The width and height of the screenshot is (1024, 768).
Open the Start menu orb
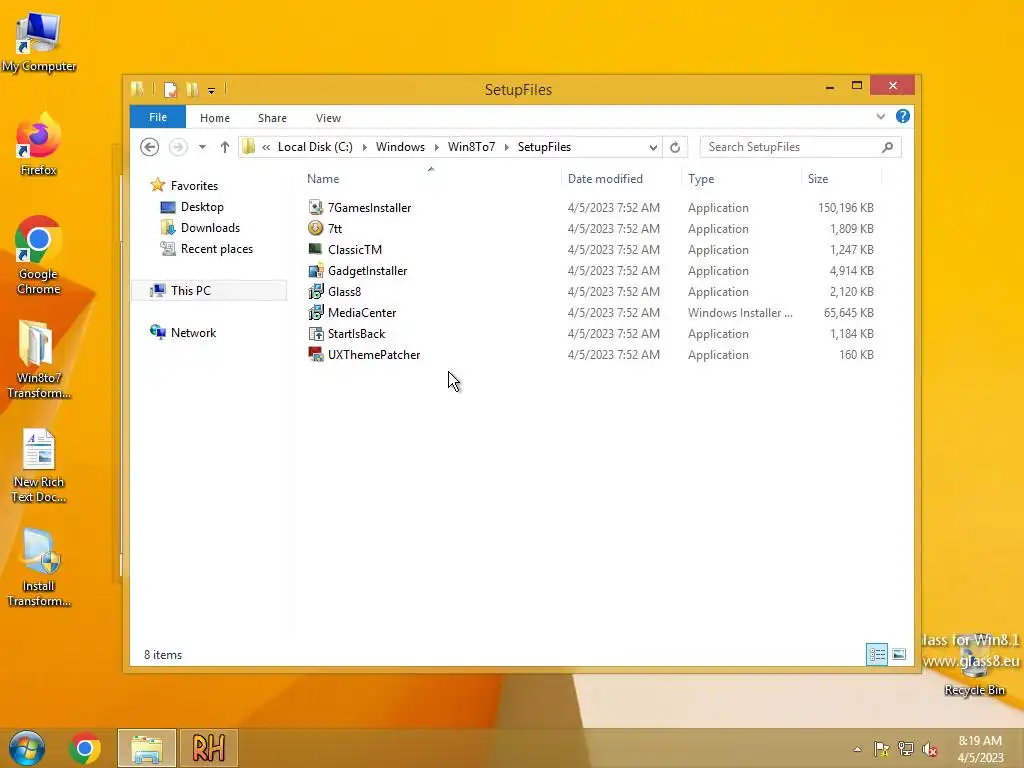(27, 748)
